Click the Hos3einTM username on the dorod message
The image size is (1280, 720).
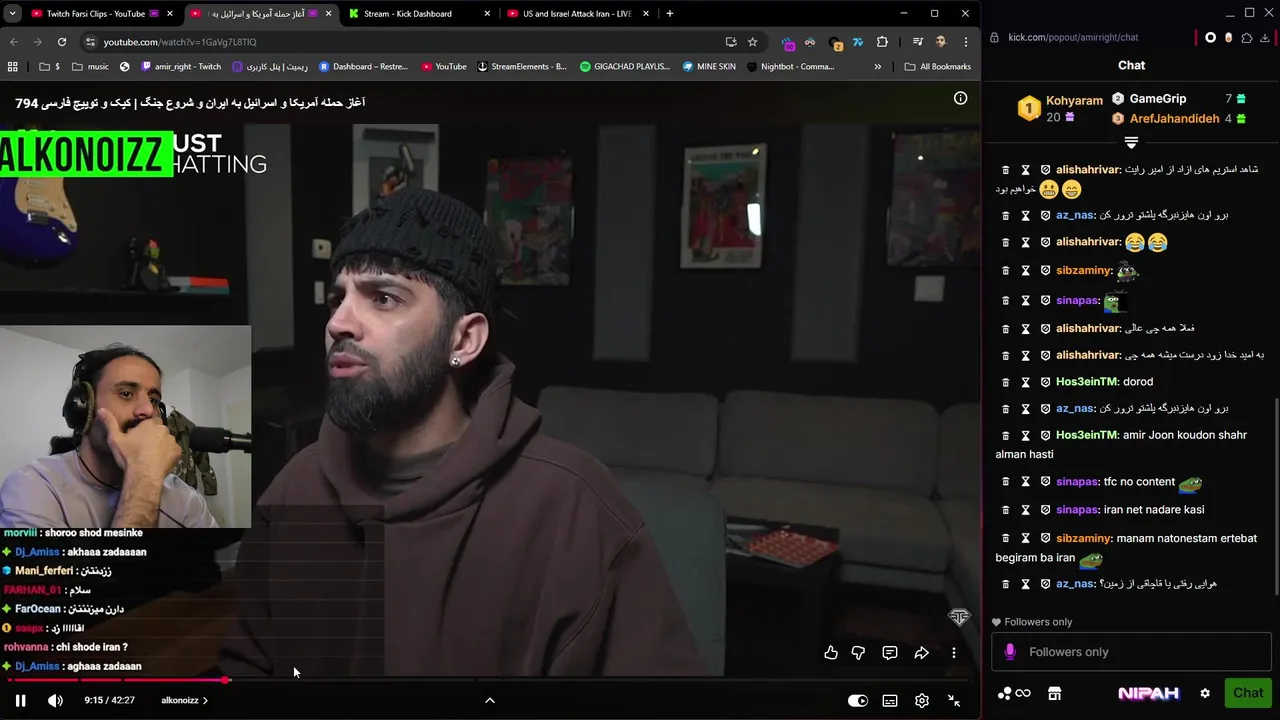(1087, 382)
